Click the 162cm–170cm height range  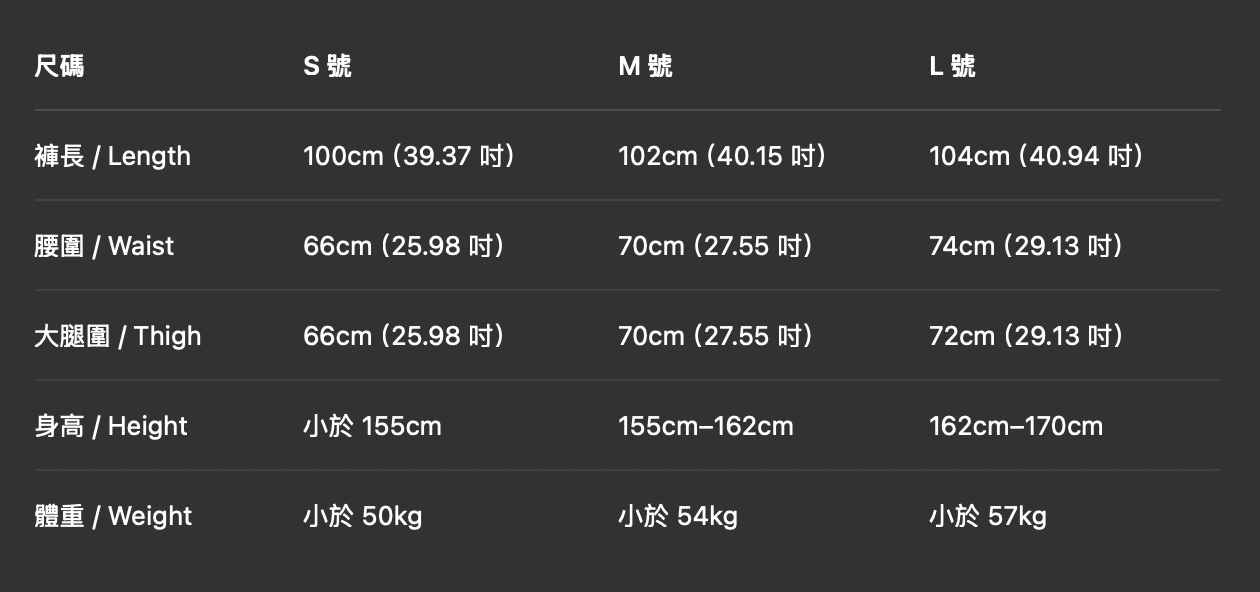(1016, 426)
